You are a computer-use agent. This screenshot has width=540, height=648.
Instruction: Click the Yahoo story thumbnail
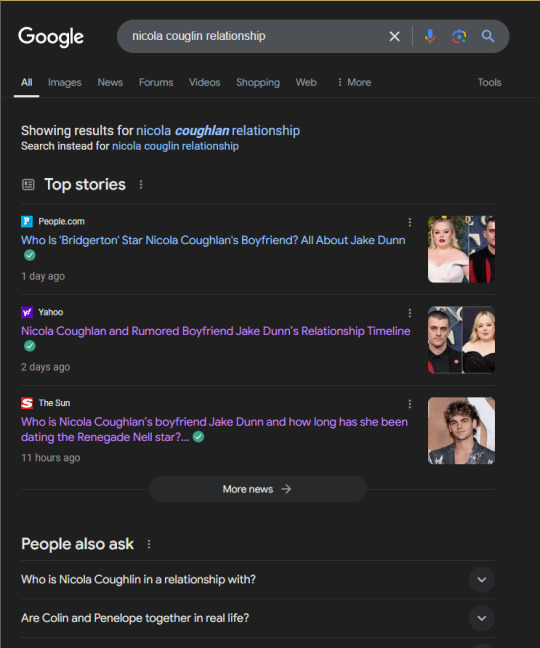[x=461, y=340]
